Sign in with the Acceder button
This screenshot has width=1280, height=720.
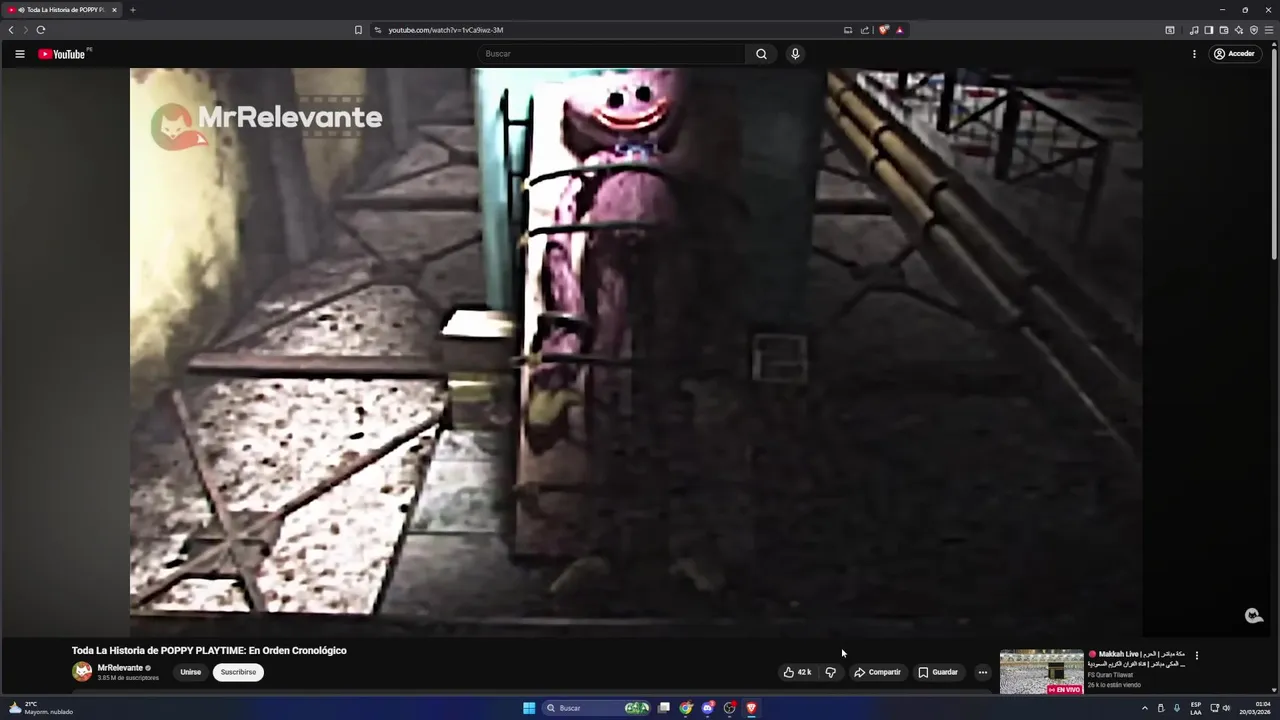(1234, 54)
